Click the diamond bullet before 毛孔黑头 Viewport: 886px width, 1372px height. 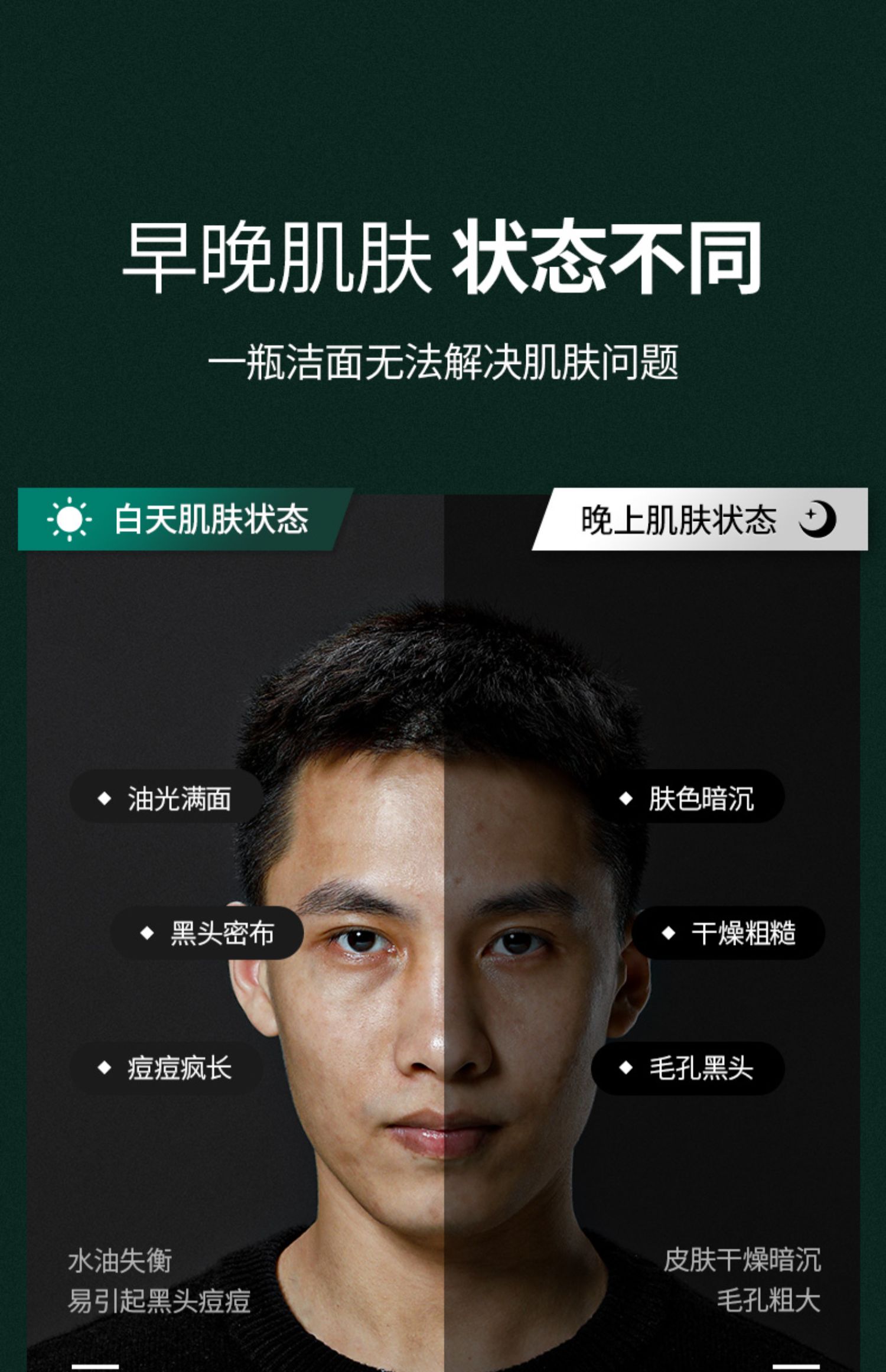(x=626, y=1068)
